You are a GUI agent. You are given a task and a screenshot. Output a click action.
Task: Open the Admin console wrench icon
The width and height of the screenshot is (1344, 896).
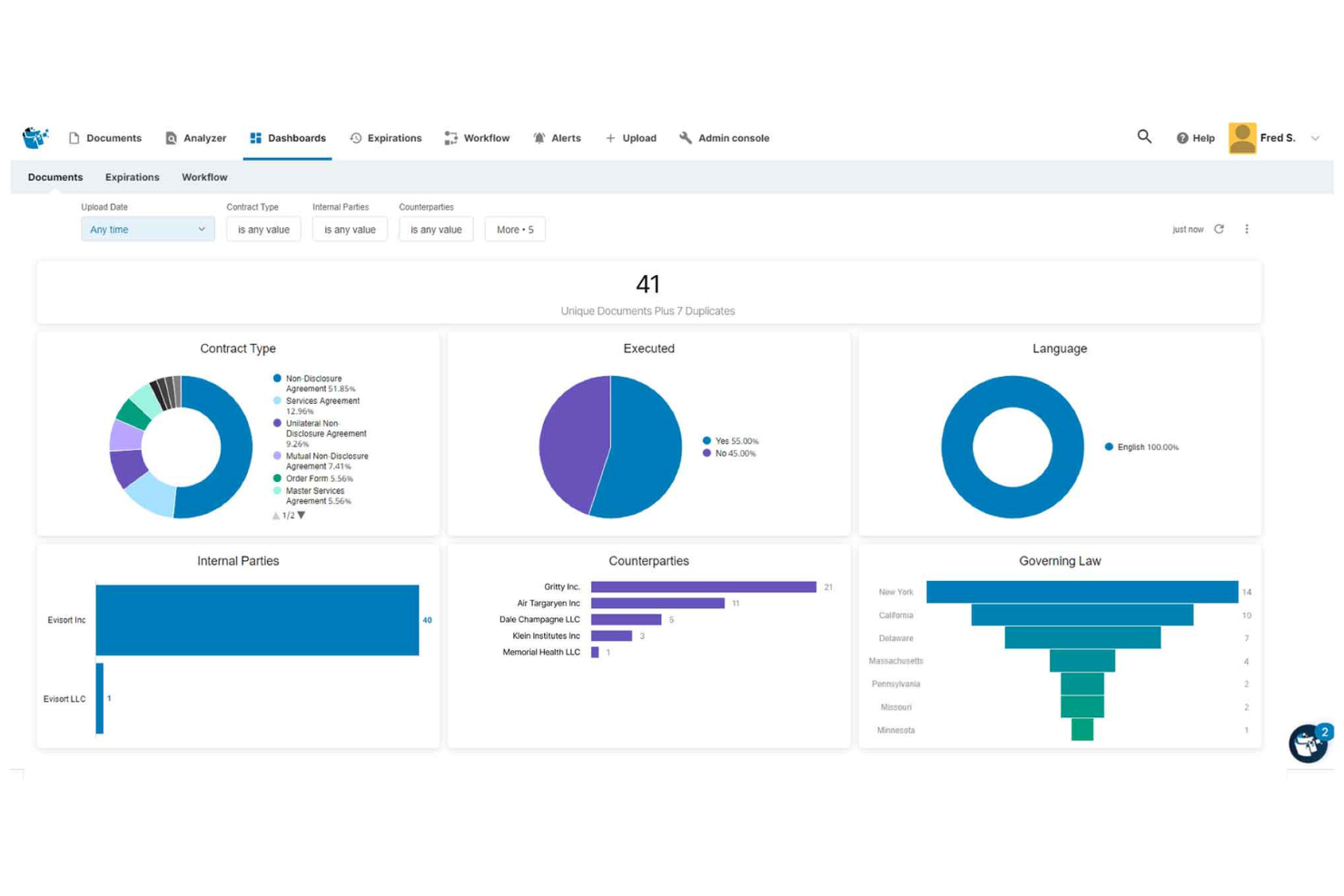[x=686, y=137]
